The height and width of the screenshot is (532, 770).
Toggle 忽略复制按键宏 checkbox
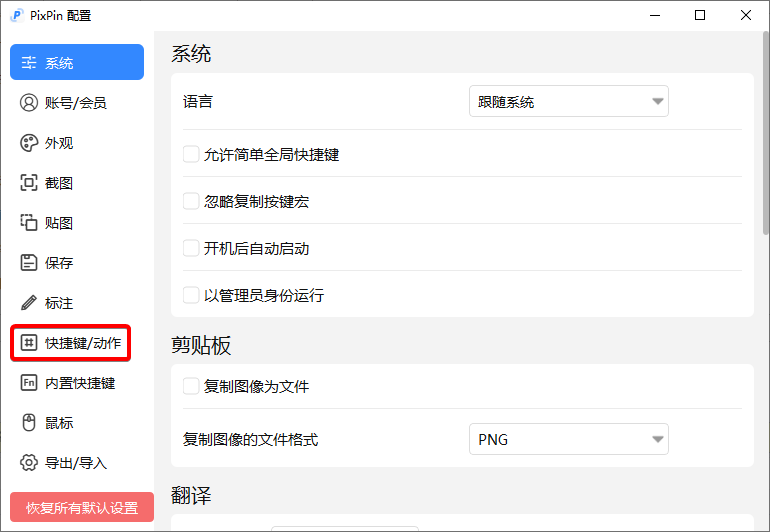[x=191, y=201]
